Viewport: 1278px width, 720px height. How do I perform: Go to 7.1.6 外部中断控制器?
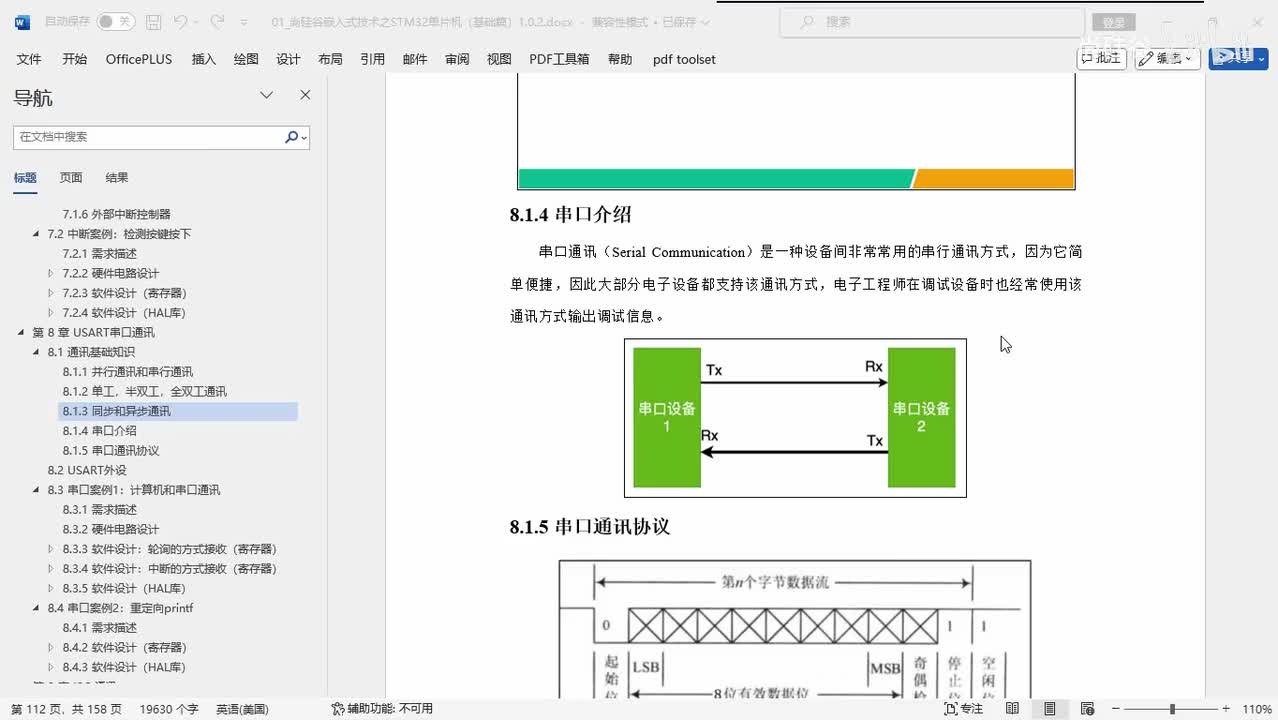(x=116, y=214)
